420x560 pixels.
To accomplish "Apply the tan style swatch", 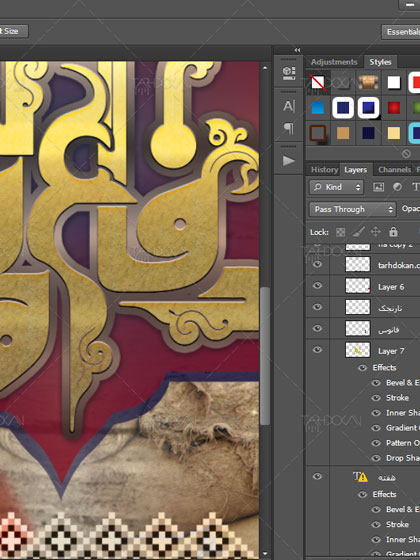I will [343, 133].
